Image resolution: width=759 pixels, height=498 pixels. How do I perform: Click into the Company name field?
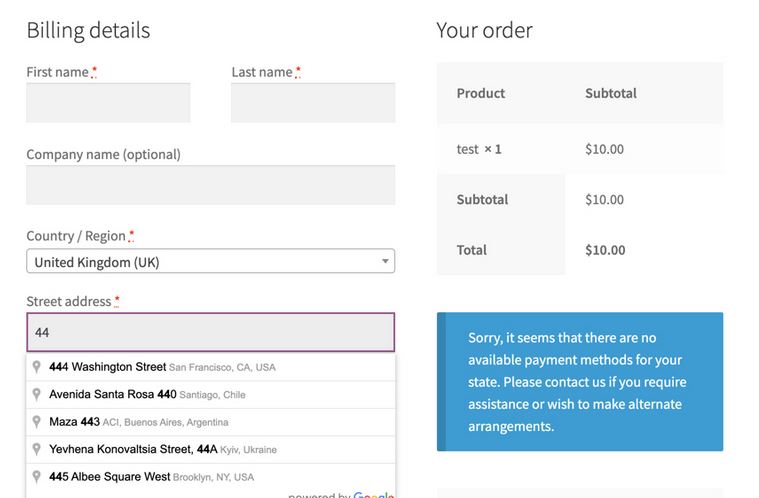211,185
